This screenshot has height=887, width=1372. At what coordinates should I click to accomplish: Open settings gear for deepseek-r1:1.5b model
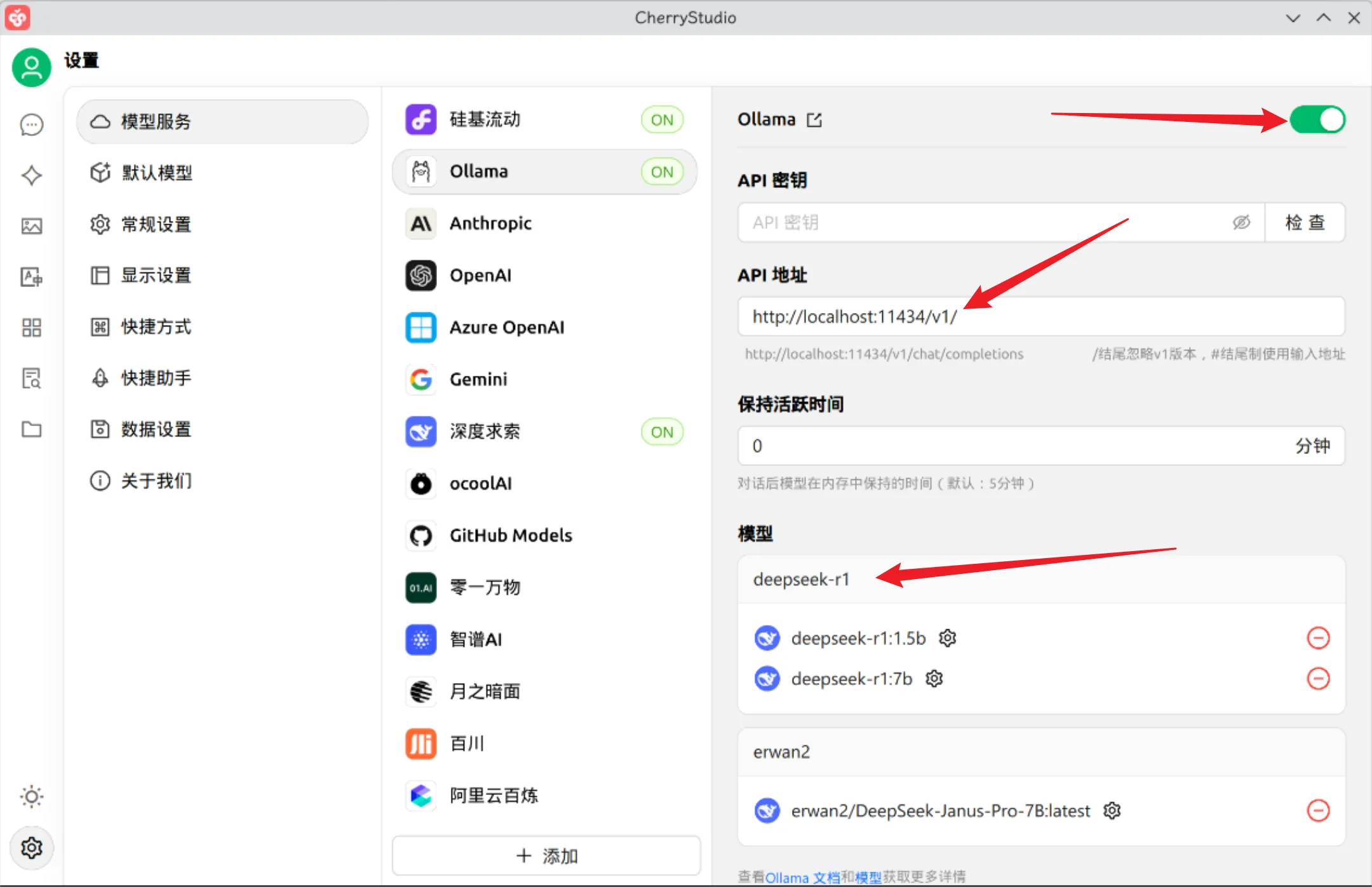[x=947, y=638]
